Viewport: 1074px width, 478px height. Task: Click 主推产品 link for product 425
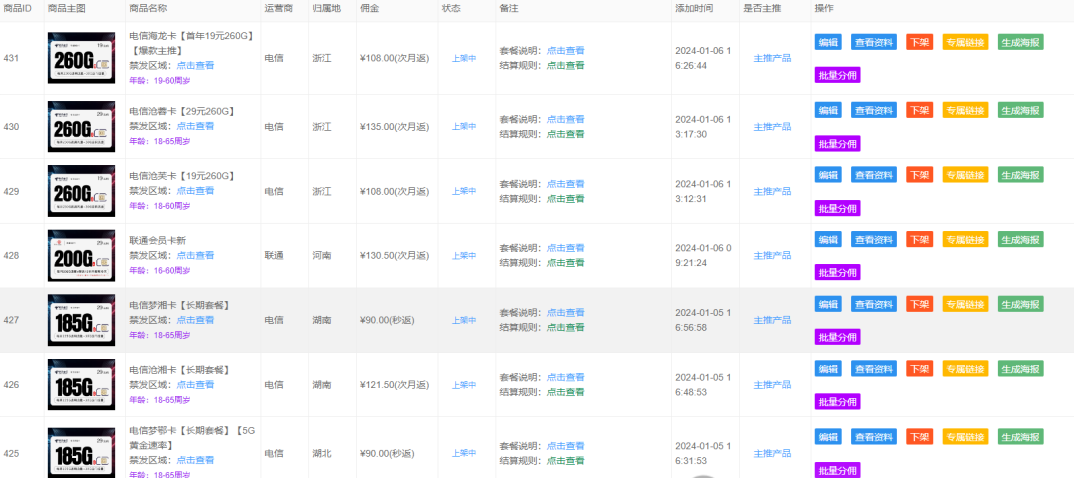click(772, 453)
